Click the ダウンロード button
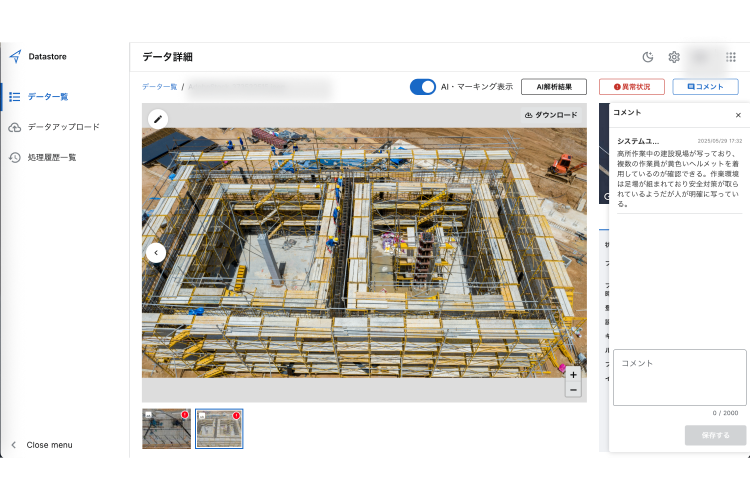750x500 pixels. pos(551,115)
